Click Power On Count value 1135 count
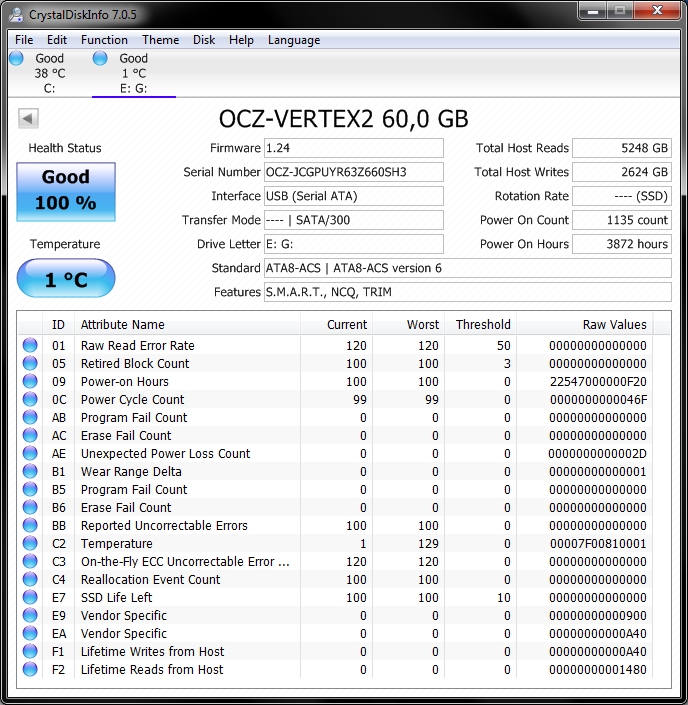Image resolution: width=688 pixels, height=705 pixels. tap(622, 220)
